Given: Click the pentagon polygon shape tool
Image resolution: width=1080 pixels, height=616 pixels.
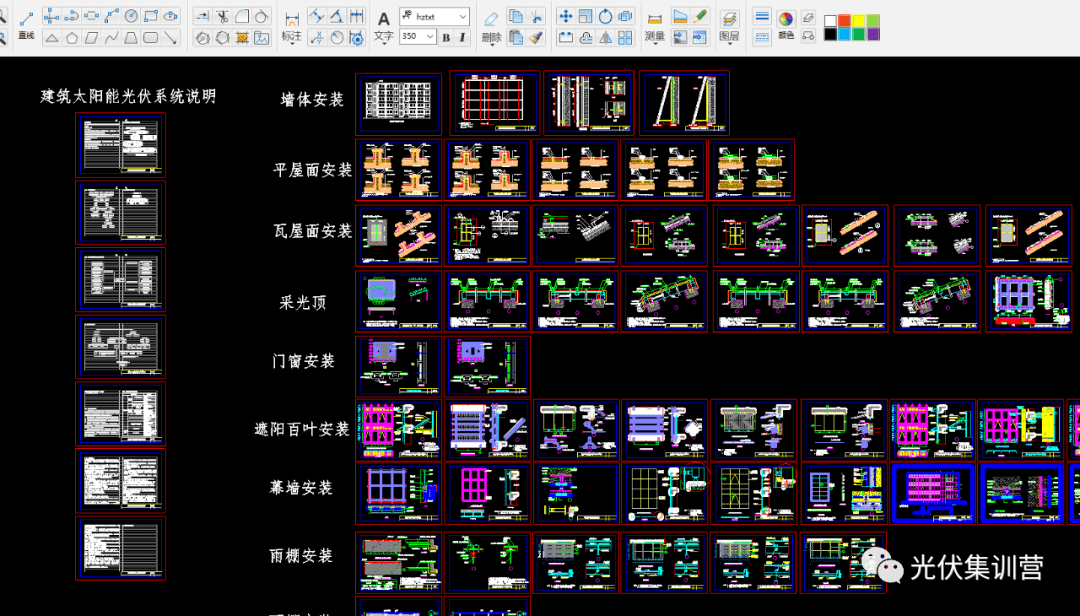Looking at the screenshot, I should pos(71,38).
